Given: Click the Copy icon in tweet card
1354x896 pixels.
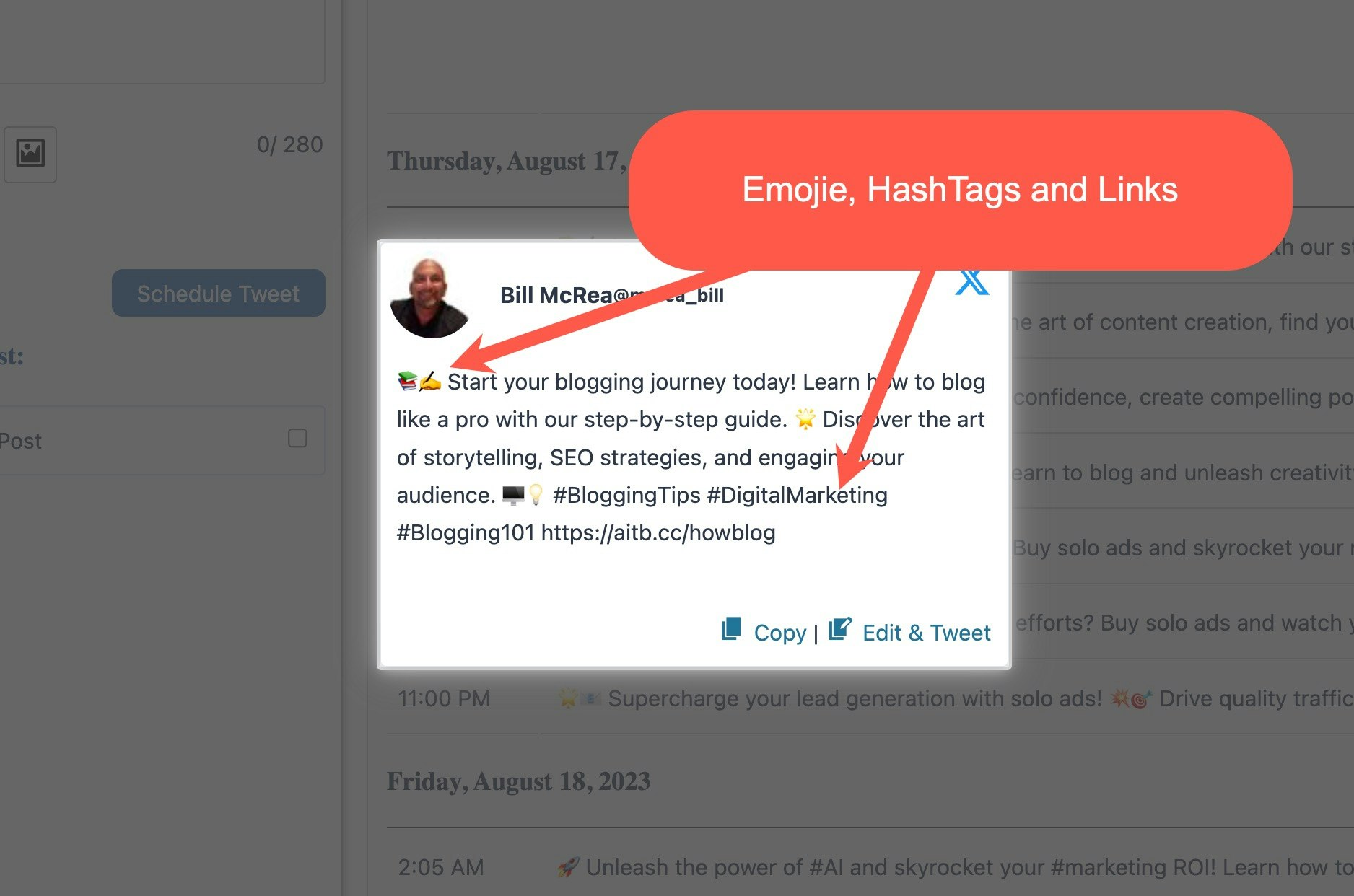Looking at the screenshot, I should coord(731,629).
